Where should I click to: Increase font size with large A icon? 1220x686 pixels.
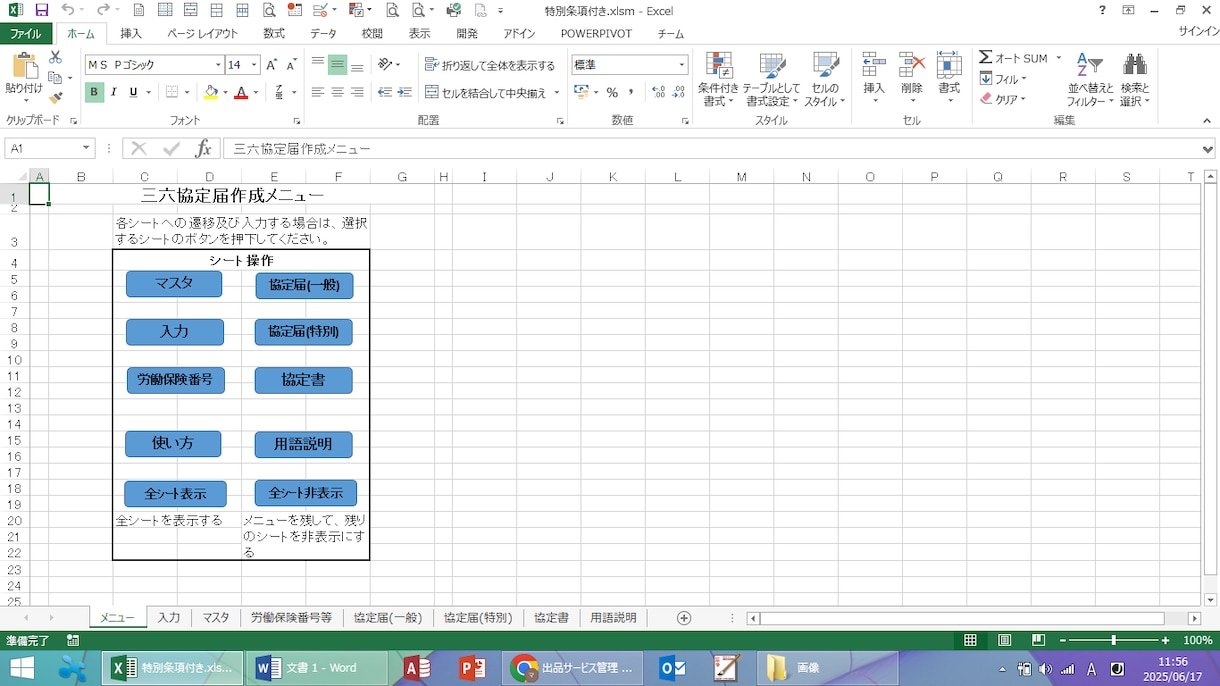272,65
